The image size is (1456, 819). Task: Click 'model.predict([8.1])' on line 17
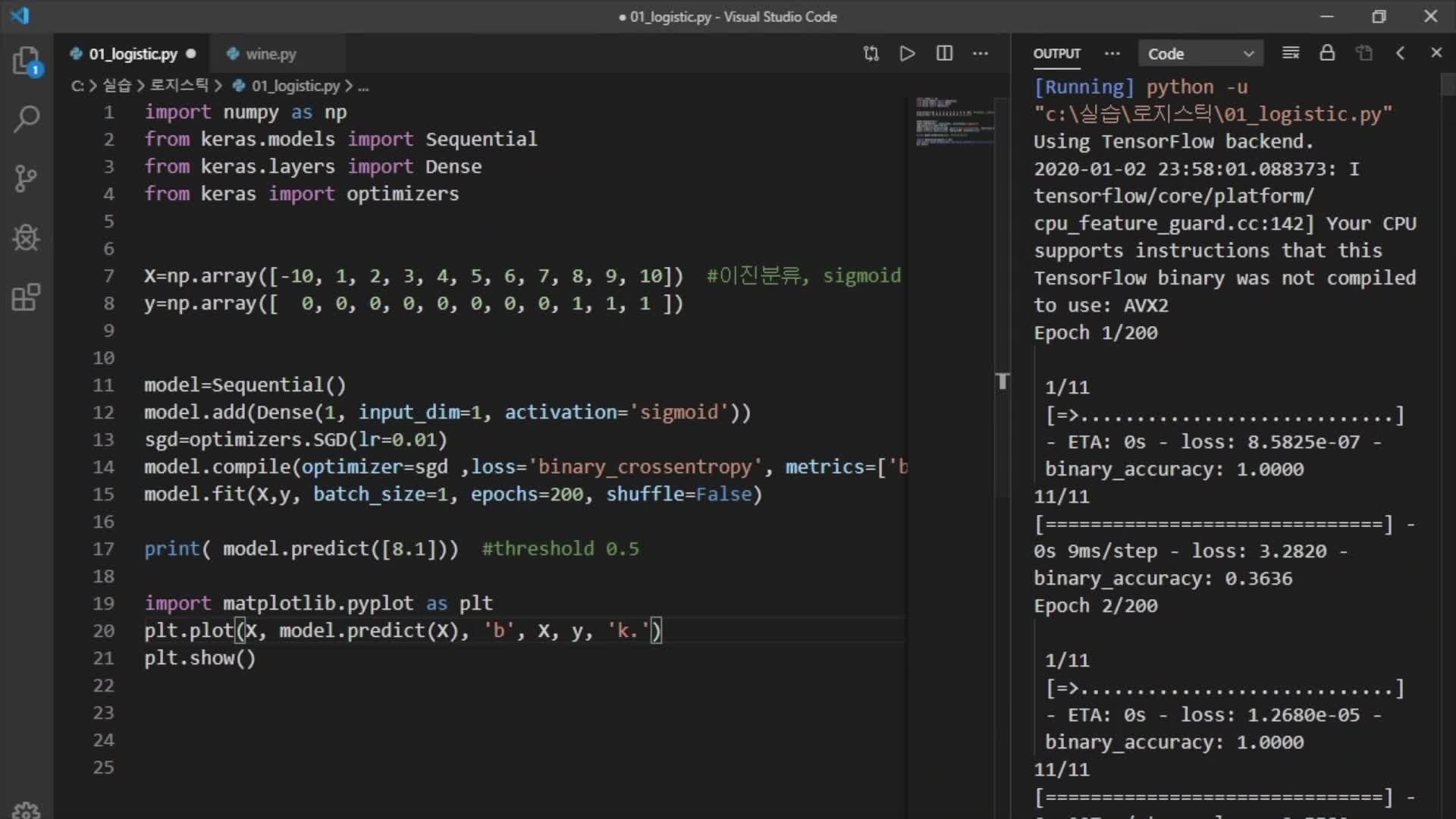335,549
